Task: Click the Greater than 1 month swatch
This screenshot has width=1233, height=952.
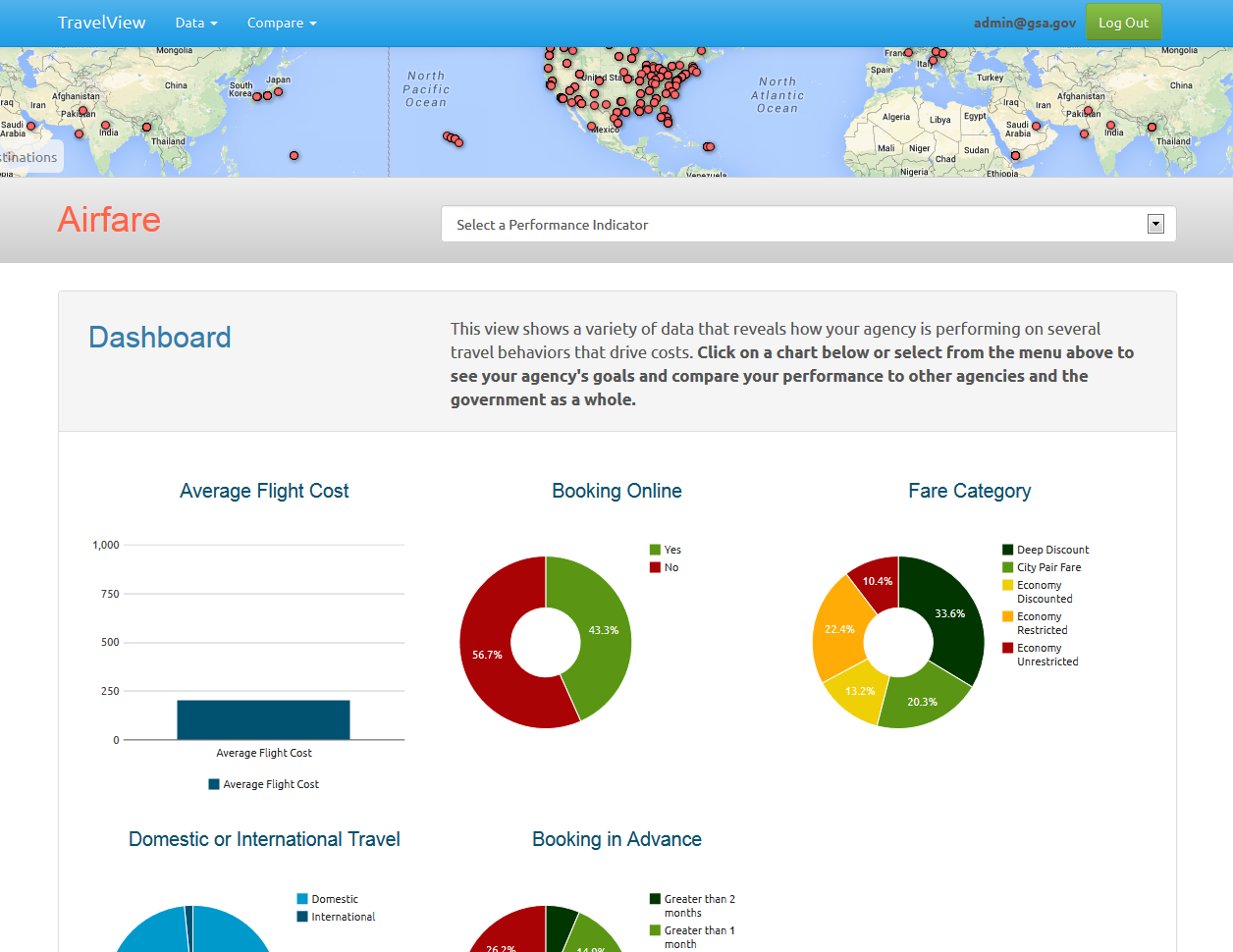Action: [x=655, y=930]
